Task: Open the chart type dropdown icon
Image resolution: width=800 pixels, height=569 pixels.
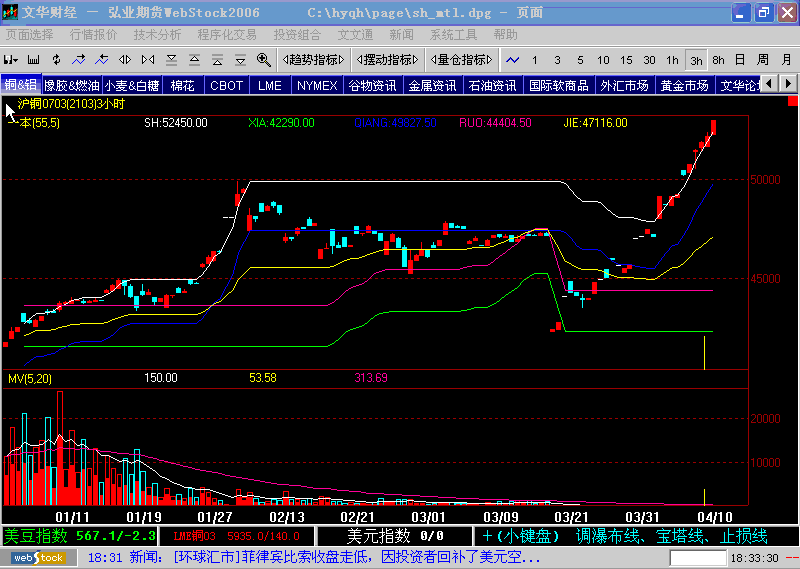Action: point(10,60)
